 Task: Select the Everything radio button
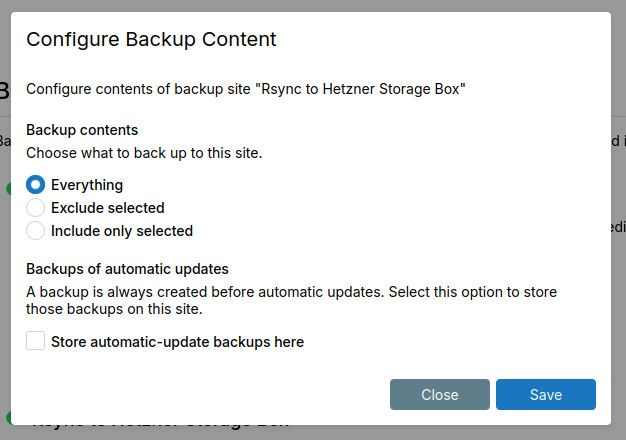(x=36, y=185)
